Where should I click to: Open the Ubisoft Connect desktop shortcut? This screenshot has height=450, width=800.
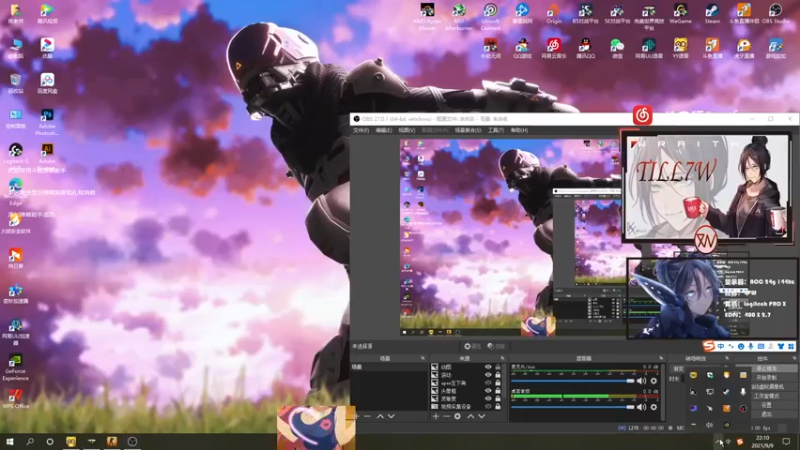[490, 16]
